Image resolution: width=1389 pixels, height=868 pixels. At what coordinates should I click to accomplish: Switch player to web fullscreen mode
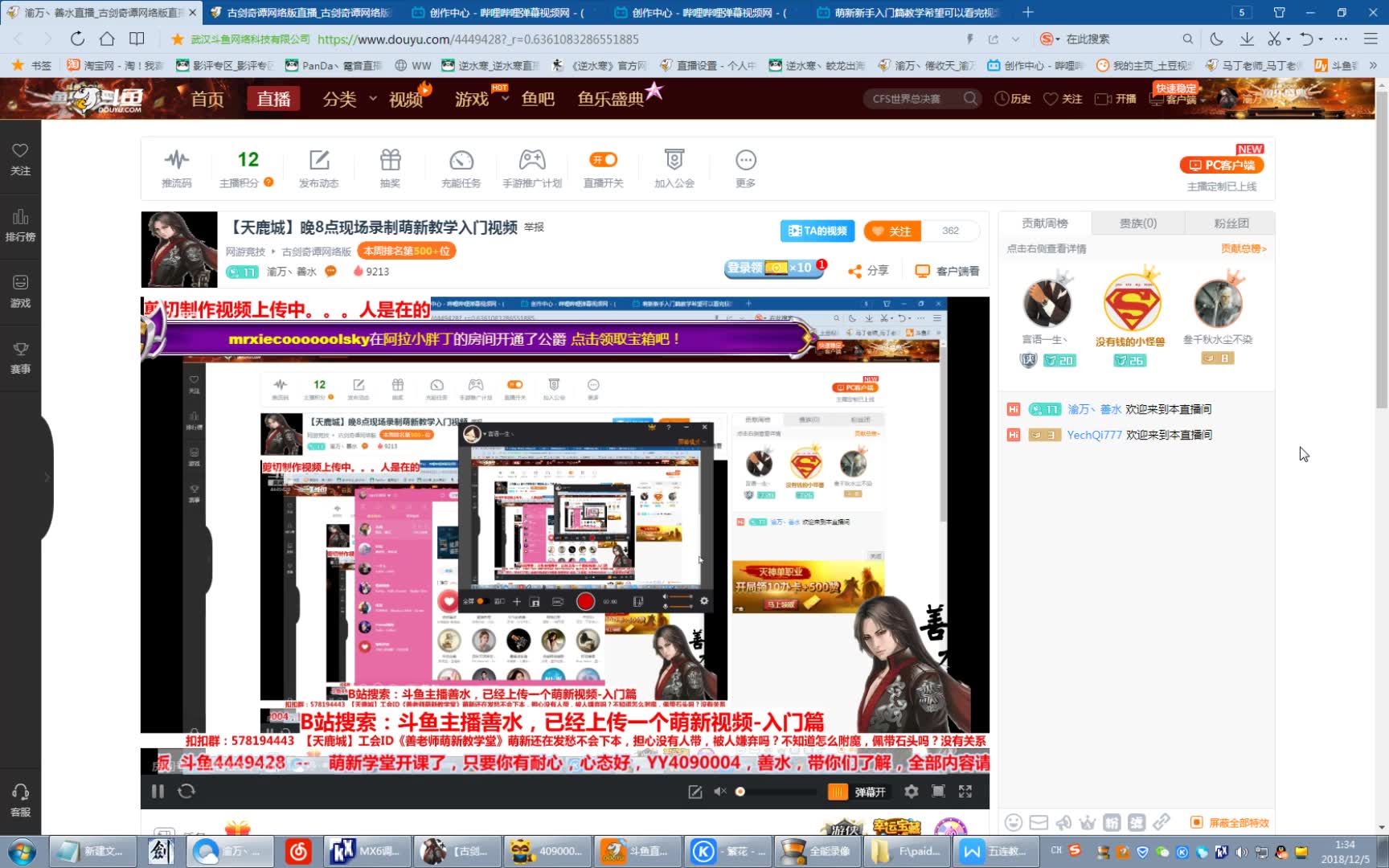[x=938, y=791]
